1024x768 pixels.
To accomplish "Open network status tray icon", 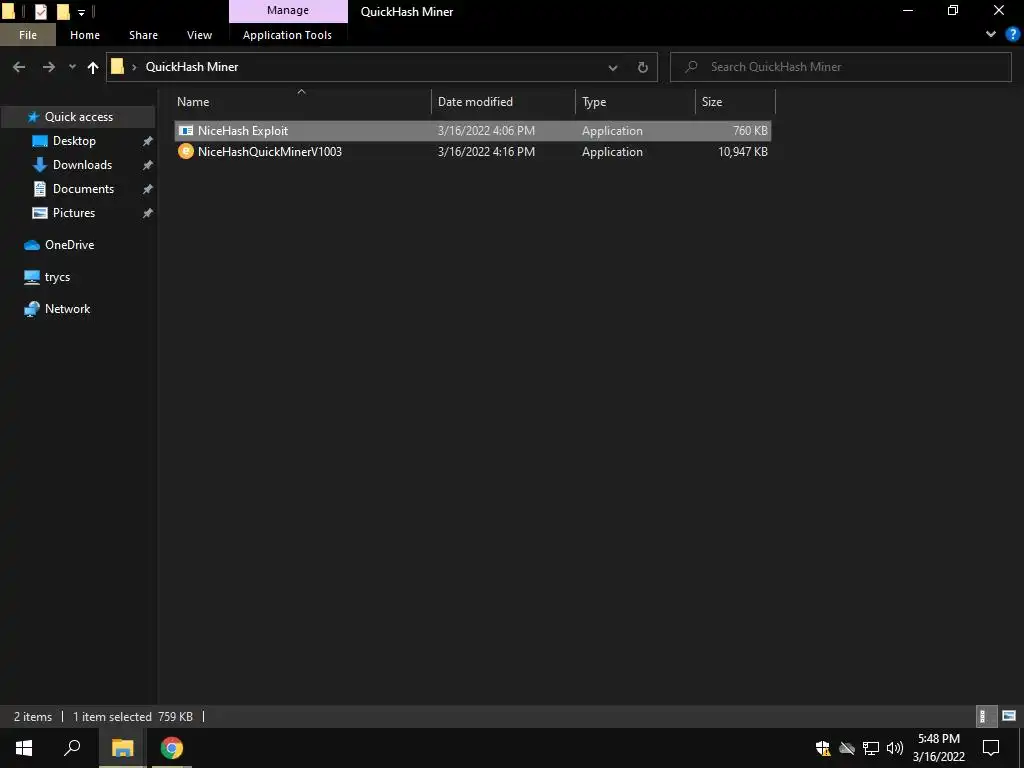I will [871, 748].
